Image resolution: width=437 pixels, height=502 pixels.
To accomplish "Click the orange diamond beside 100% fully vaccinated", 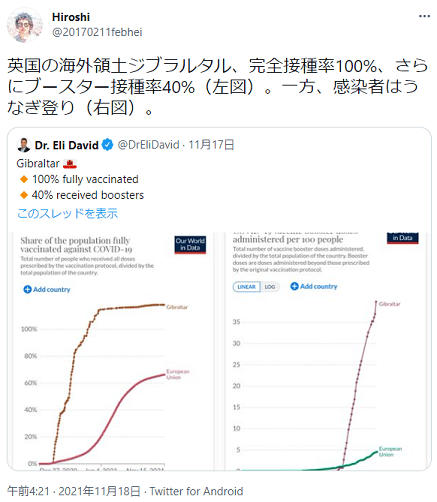I will point(24,179).
